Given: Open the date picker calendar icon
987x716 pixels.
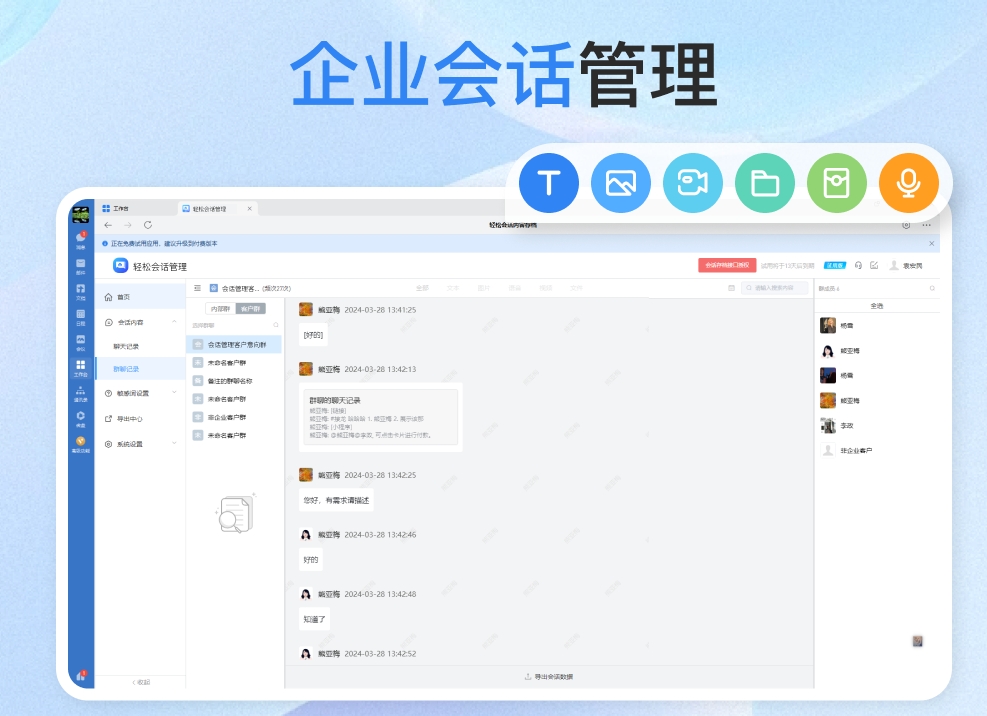Looking at the screenshot, I should tap(731, 288).
